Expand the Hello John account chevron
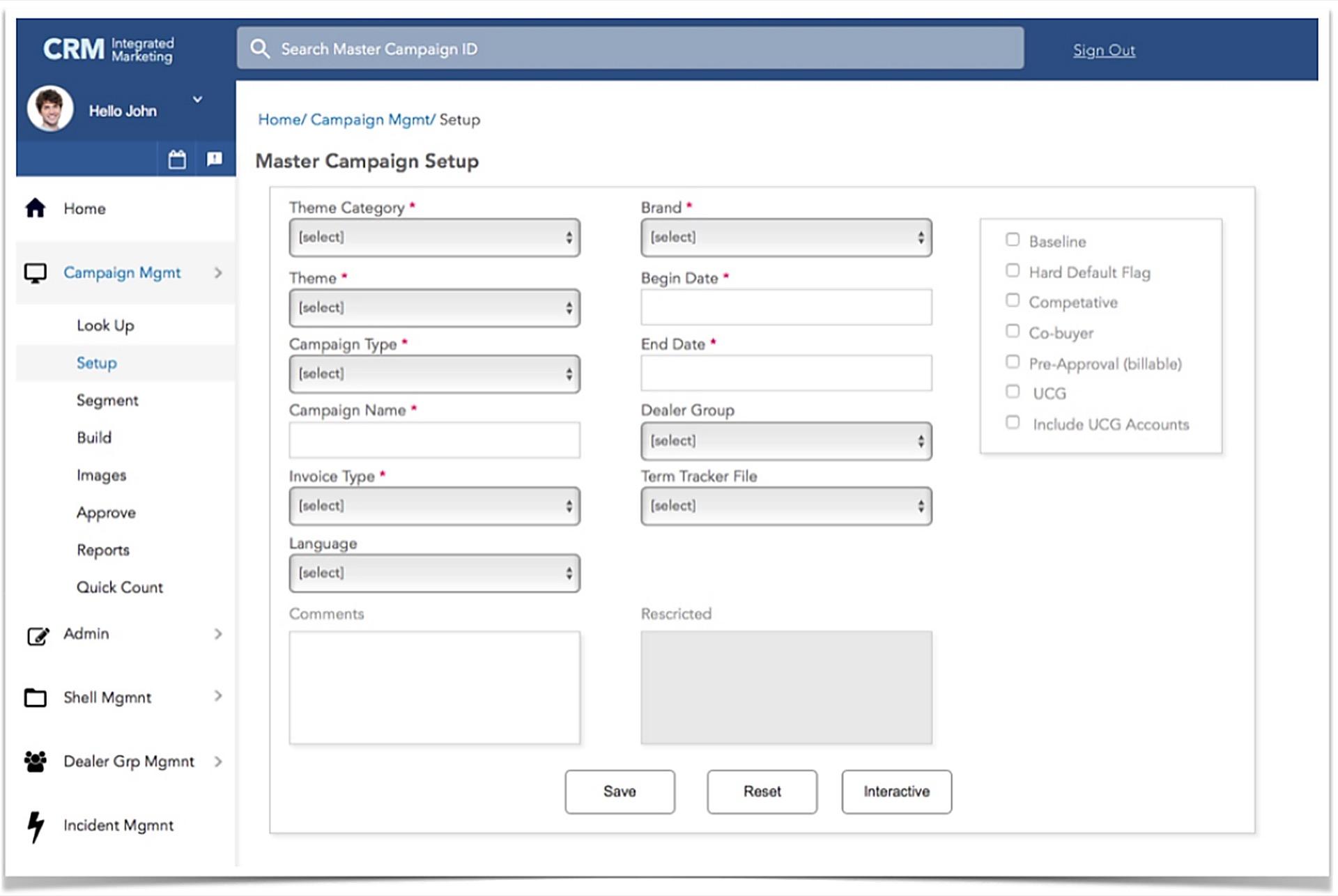Viewport: 1338px width, 896px height. [x=197, y=100]
